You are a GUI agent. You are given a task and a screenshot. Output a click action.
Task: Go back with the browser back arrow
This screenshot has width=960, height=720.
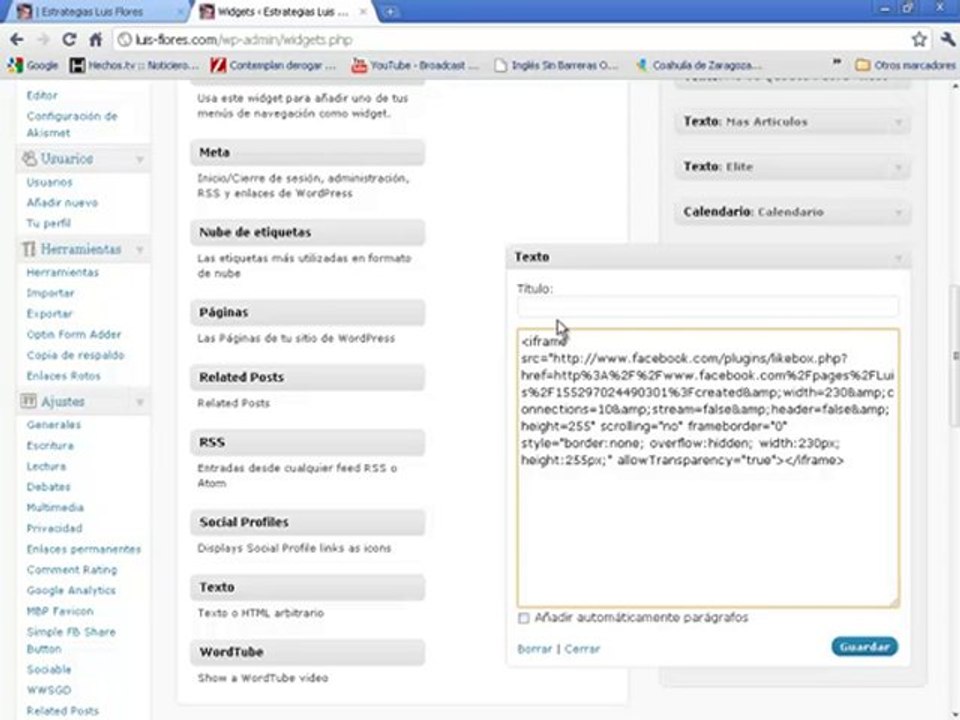coord(17,40)
